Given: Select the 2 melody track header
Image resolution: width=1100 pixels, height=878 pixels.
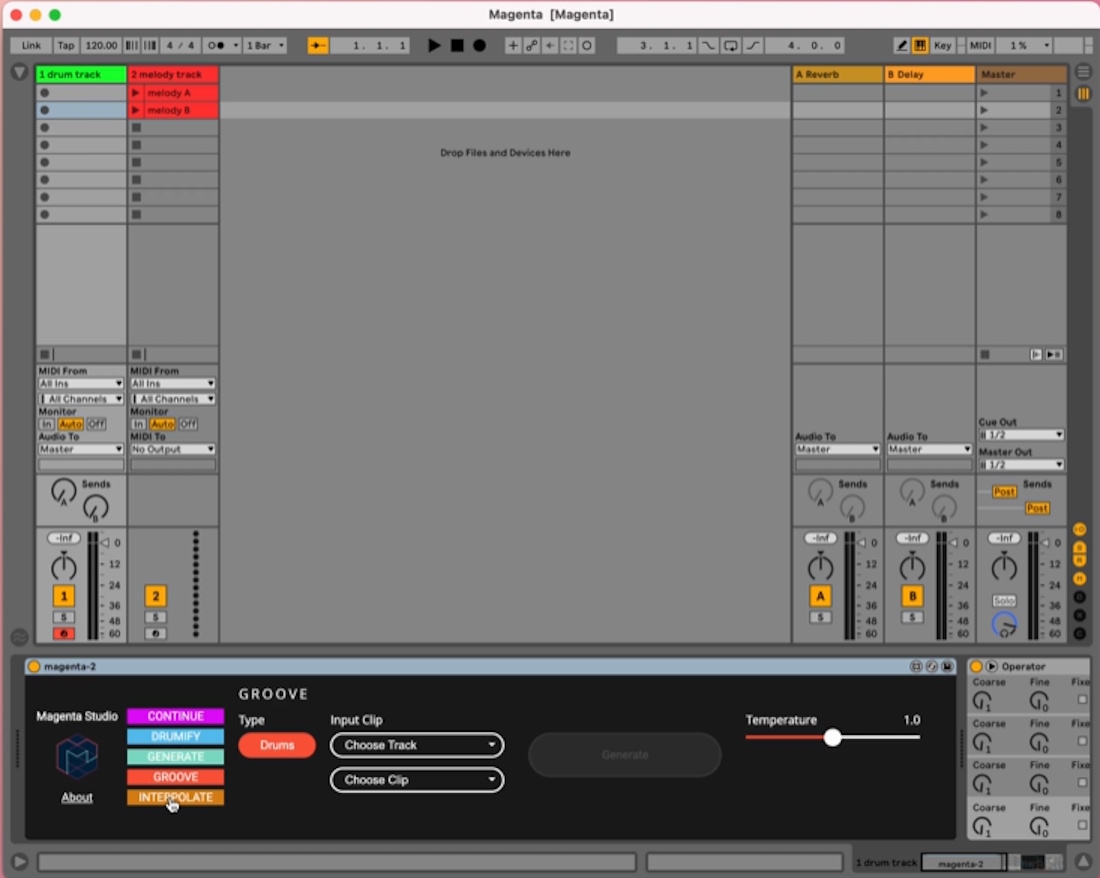Looking at the screenshot, I should pyautogui.click(x=173, y=74).
